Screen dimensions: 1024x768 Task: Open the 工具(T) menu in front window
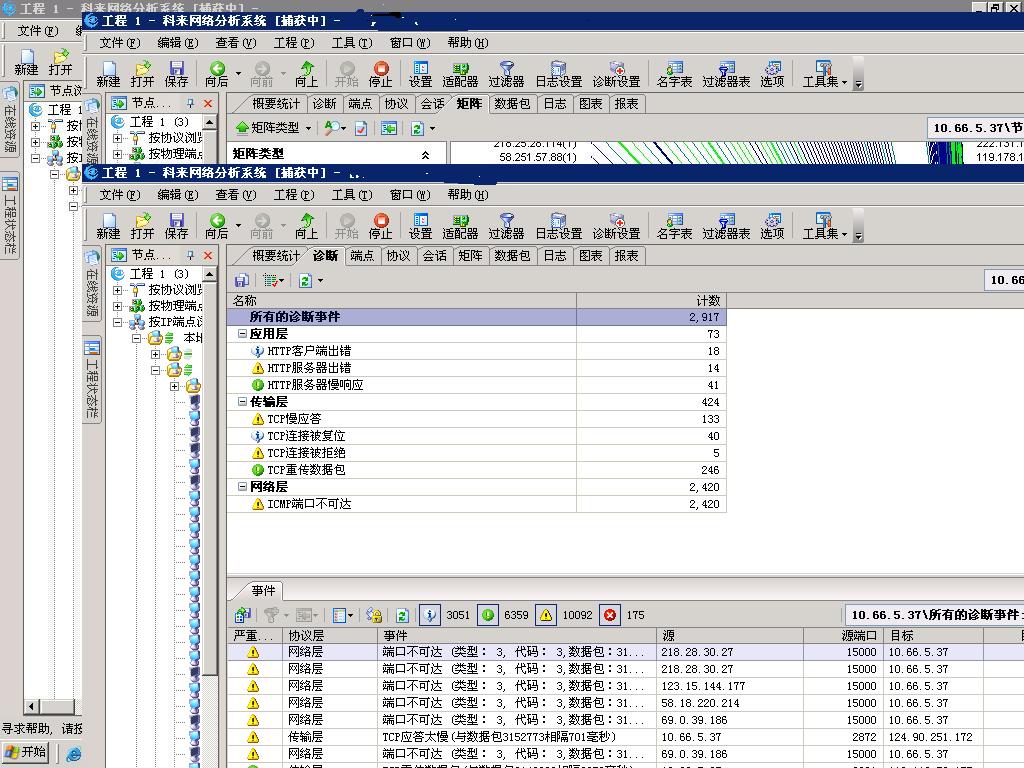coord(351,195)
